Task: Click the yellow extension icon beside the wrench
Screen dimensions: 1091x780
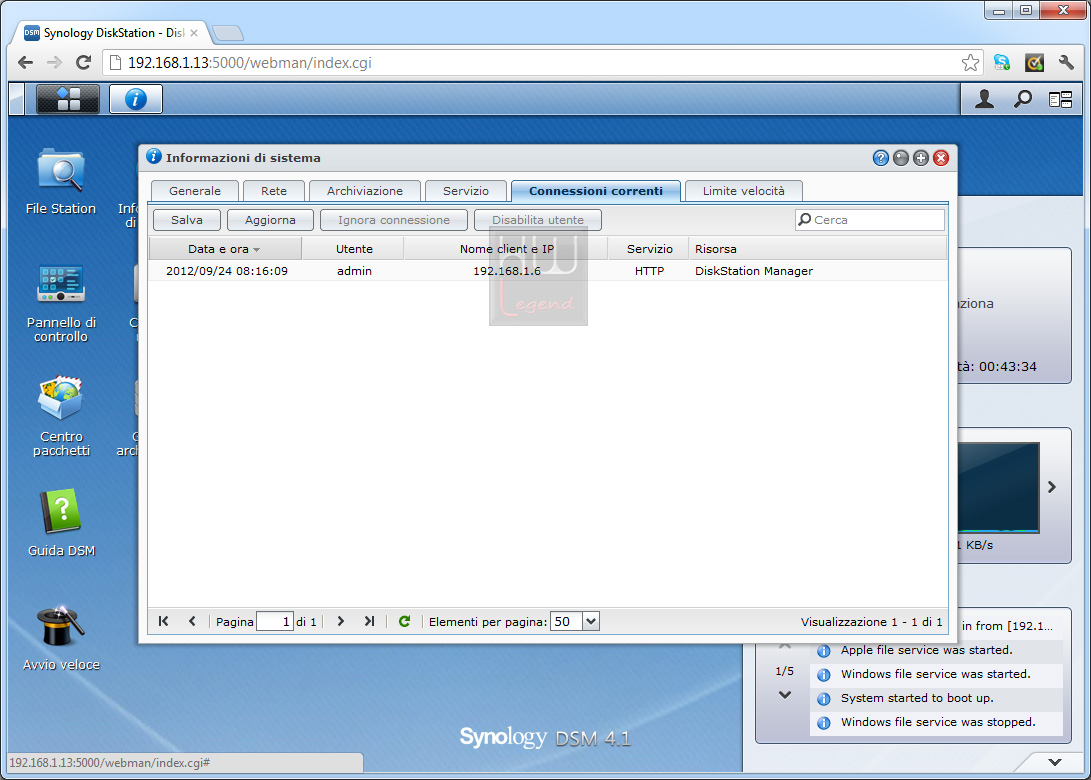Action: click(1035, 63)
